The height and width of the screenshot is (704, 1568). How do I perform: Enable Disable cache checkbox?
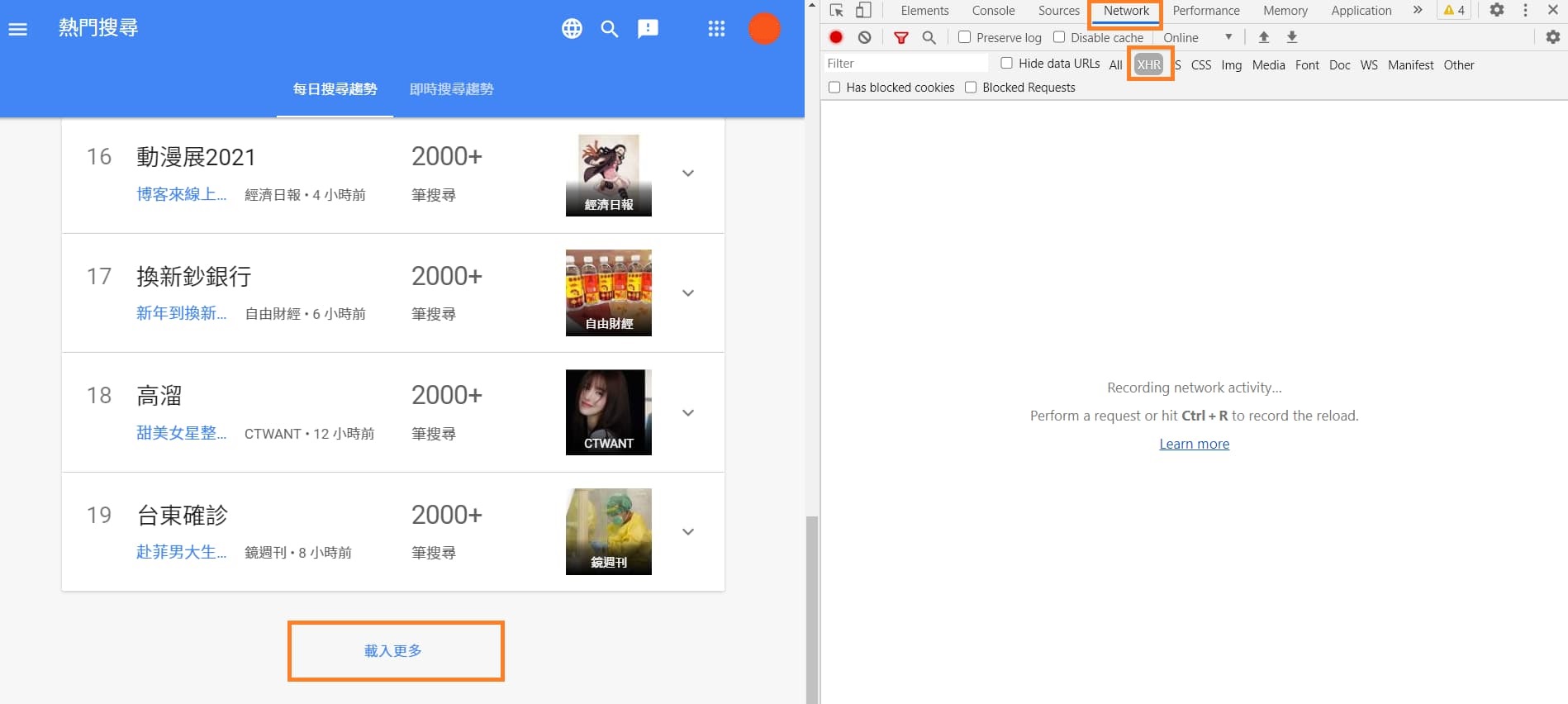pyautogui.click(x=1059, y=37)
